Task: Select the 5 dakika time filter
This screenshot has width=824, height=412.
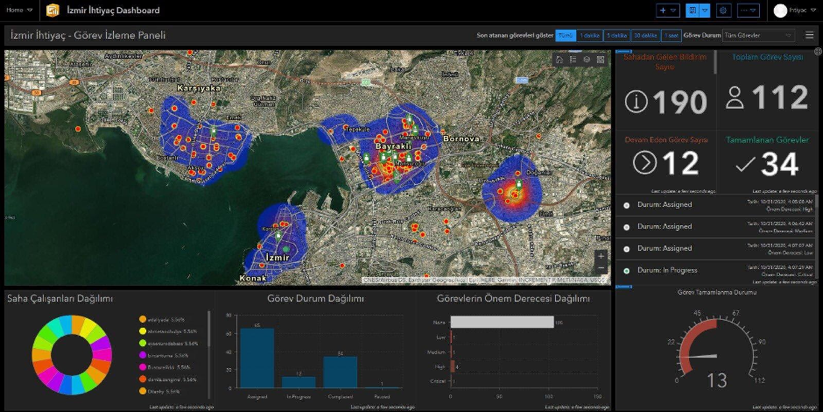Action: (x=617, y=35)
